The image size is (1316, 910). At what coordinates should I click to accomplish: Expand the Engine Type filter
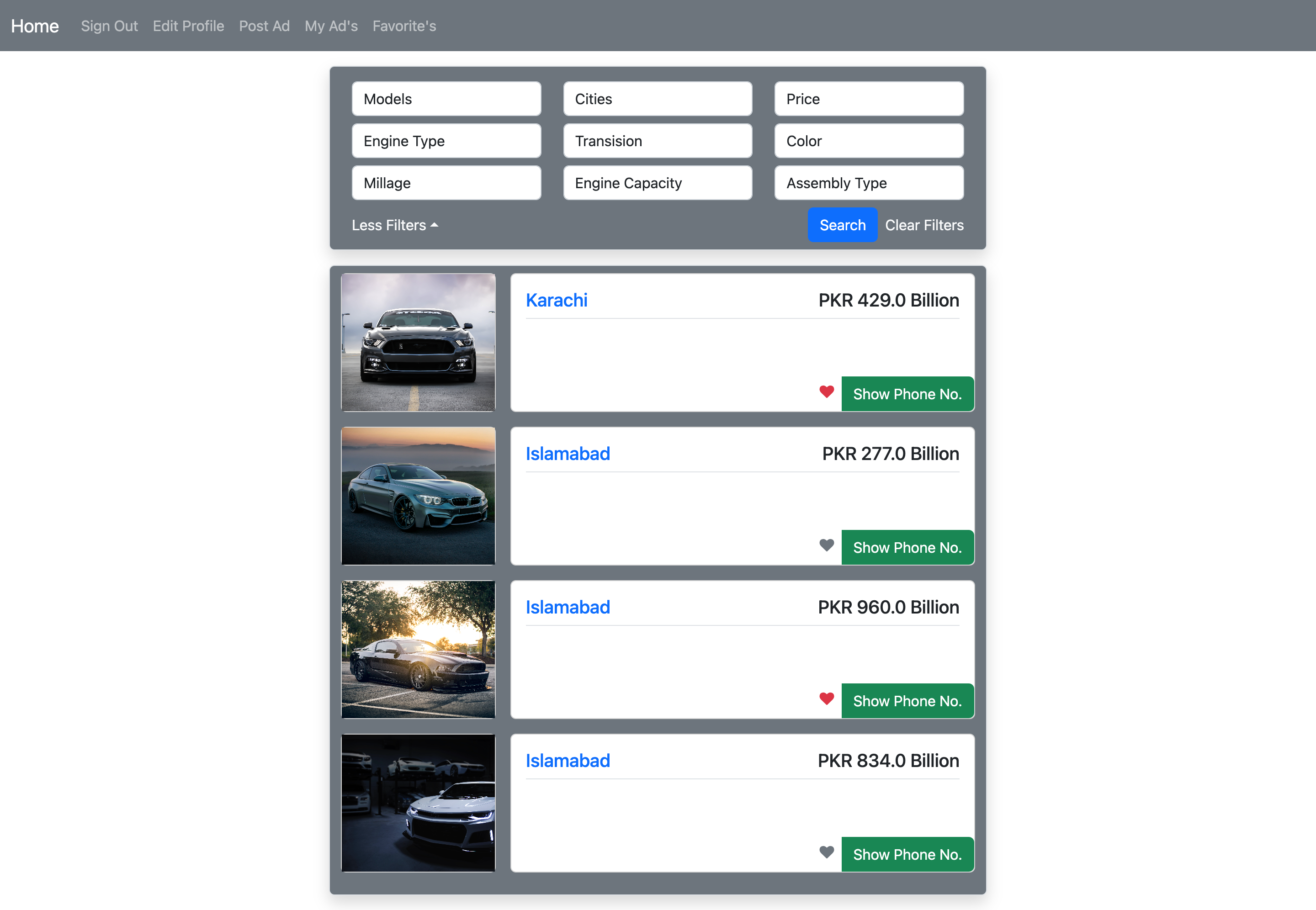[x=446, y=141]
